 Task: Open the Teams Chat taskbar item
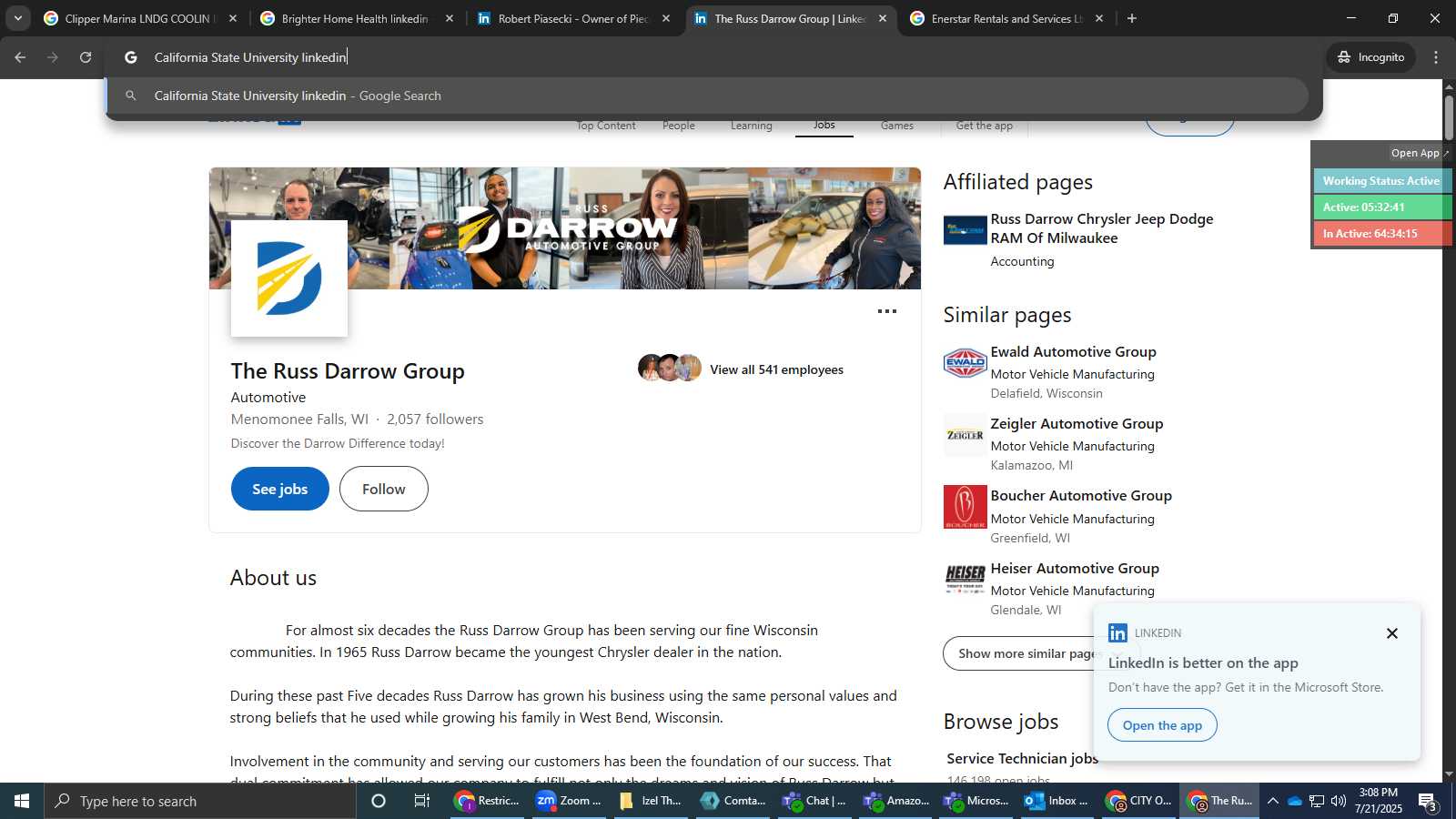click(x=815, y=801)
